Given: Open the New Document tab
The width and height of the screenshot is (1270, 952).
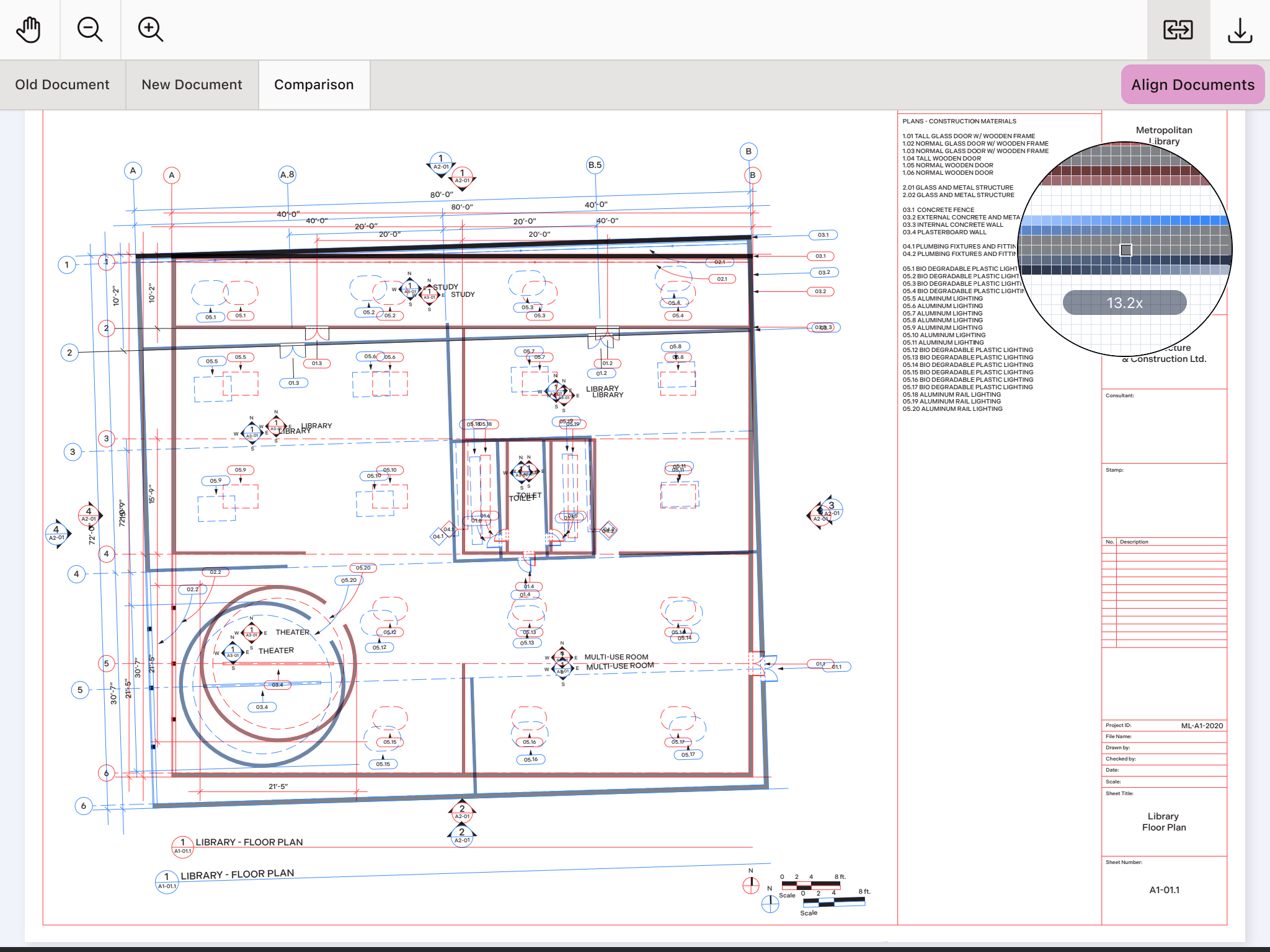Looking at the screenshot, I should pyautogui.click(x=192, y=85).
